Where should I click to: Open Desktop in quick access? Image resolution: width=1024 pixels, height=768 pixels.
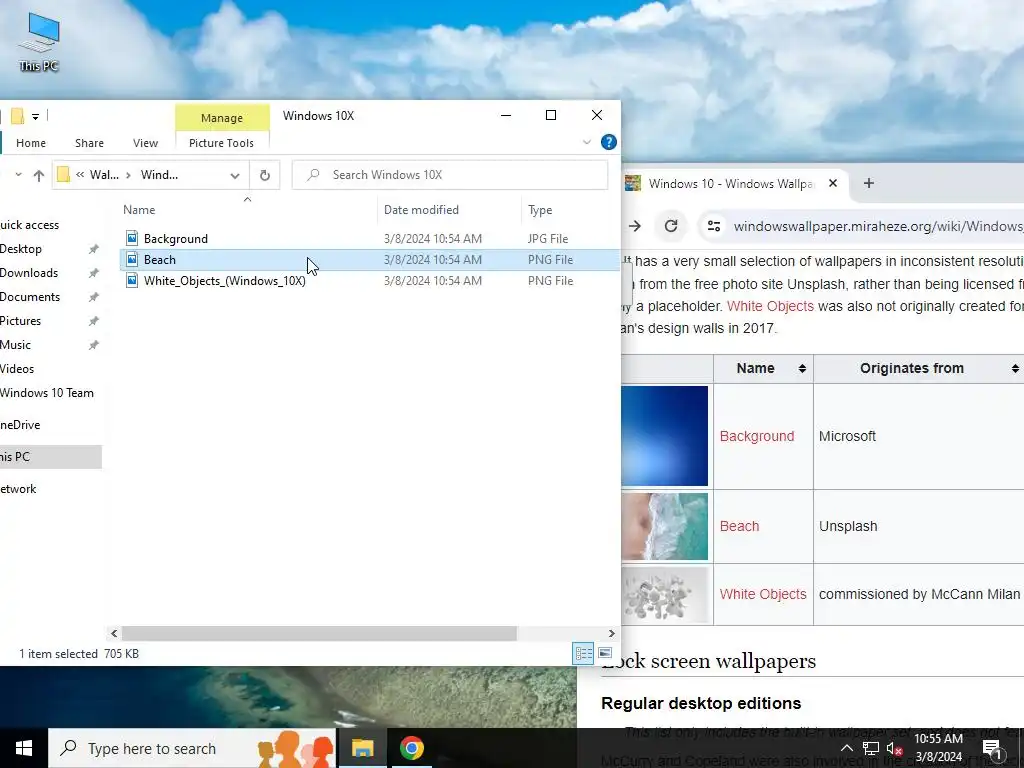(21, 249)
